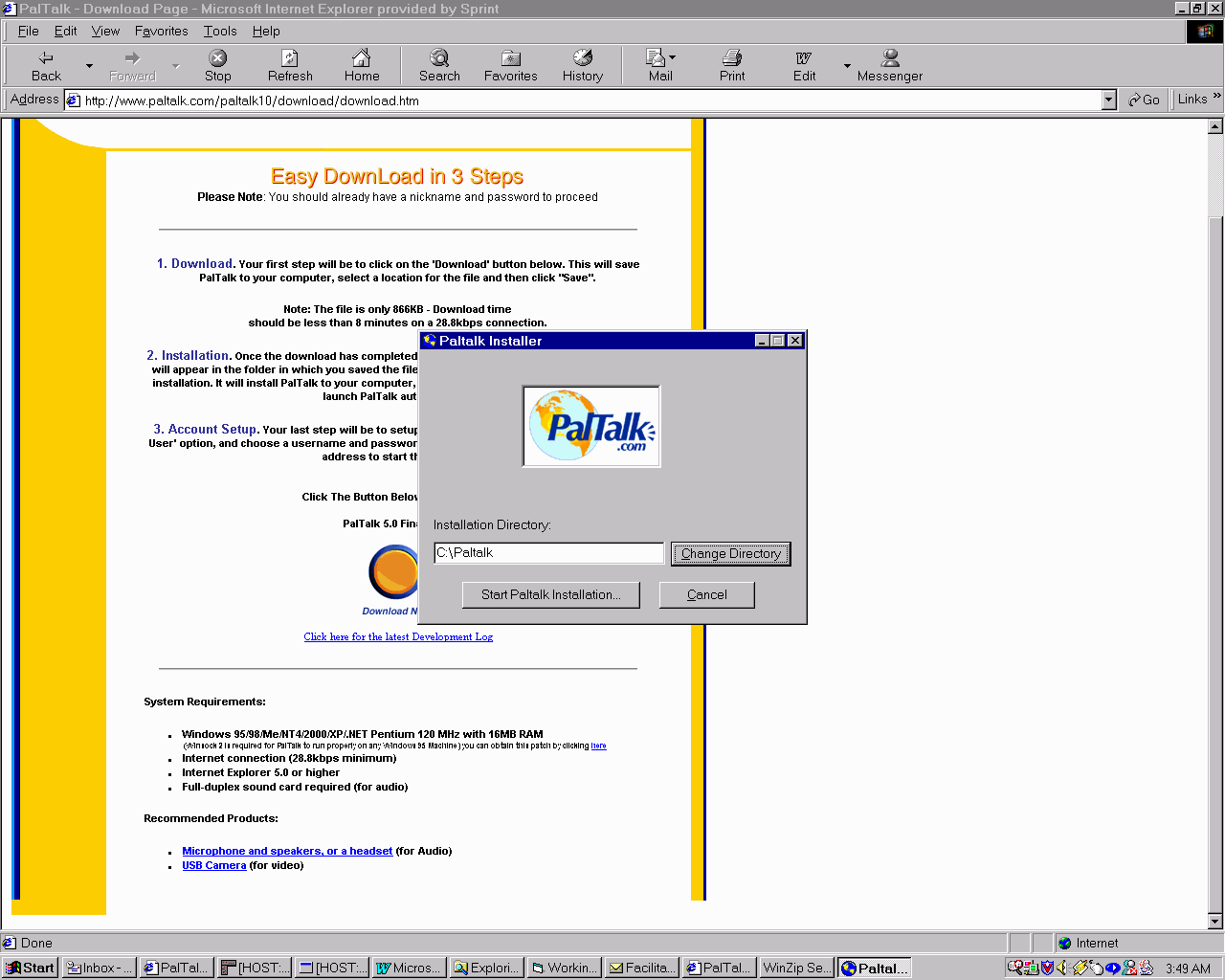Viewport: 1225px width, 980px height.
Task: Click the Links toolbar label
Action: (1192, 99)
